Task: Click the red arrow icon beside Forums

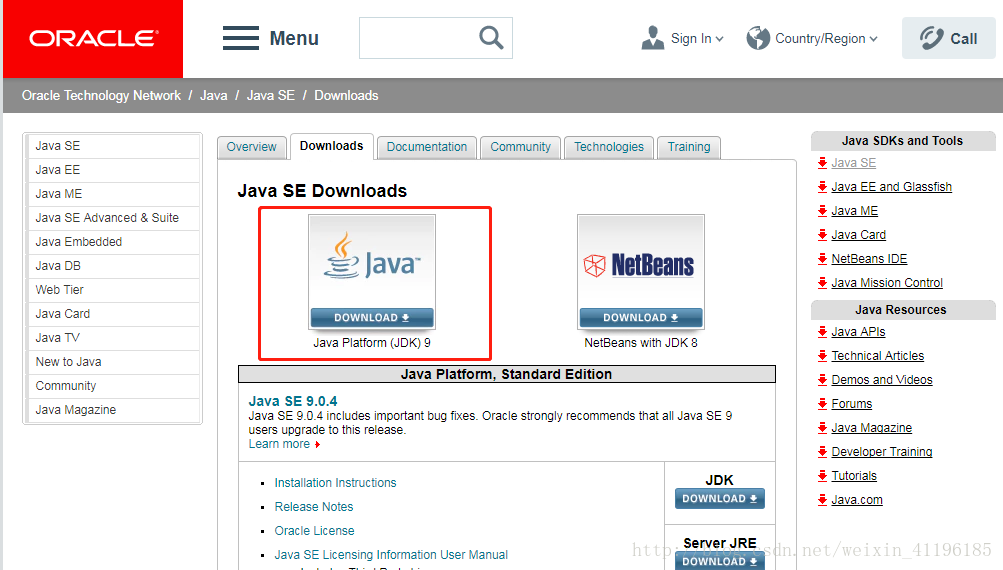Action: pyautogui.click(x=822, y=404)
